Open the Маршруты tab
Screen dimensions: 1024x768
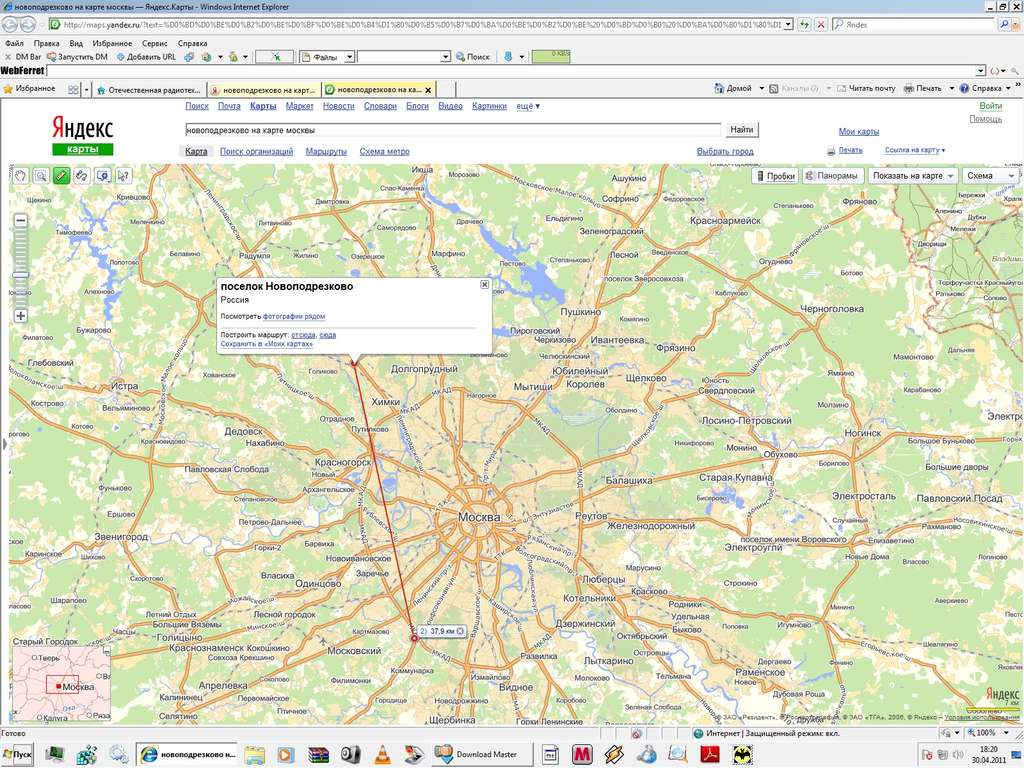coord(326,152)
